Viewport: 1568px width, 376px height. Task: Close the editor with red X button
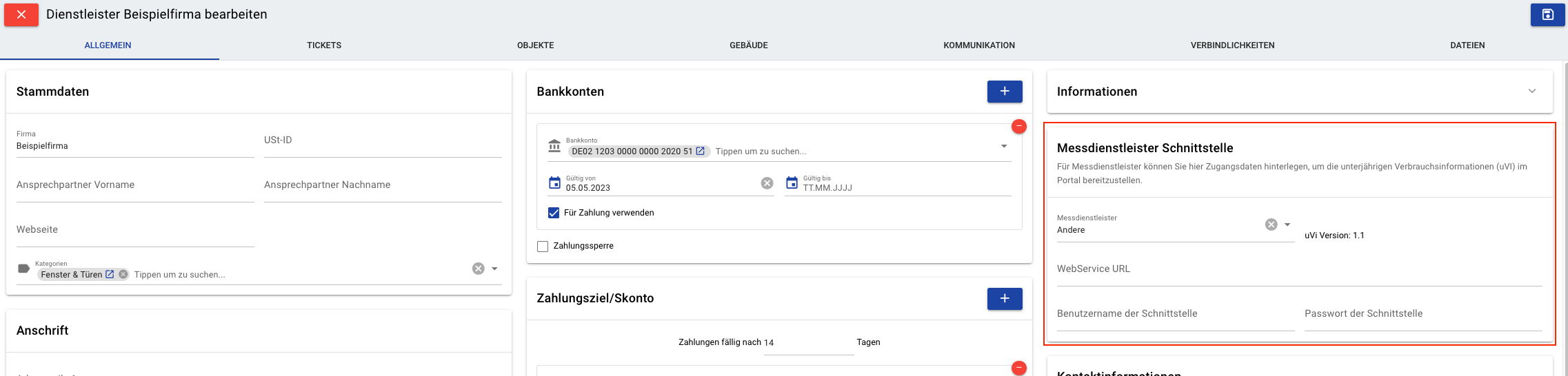tap(21, 14)
